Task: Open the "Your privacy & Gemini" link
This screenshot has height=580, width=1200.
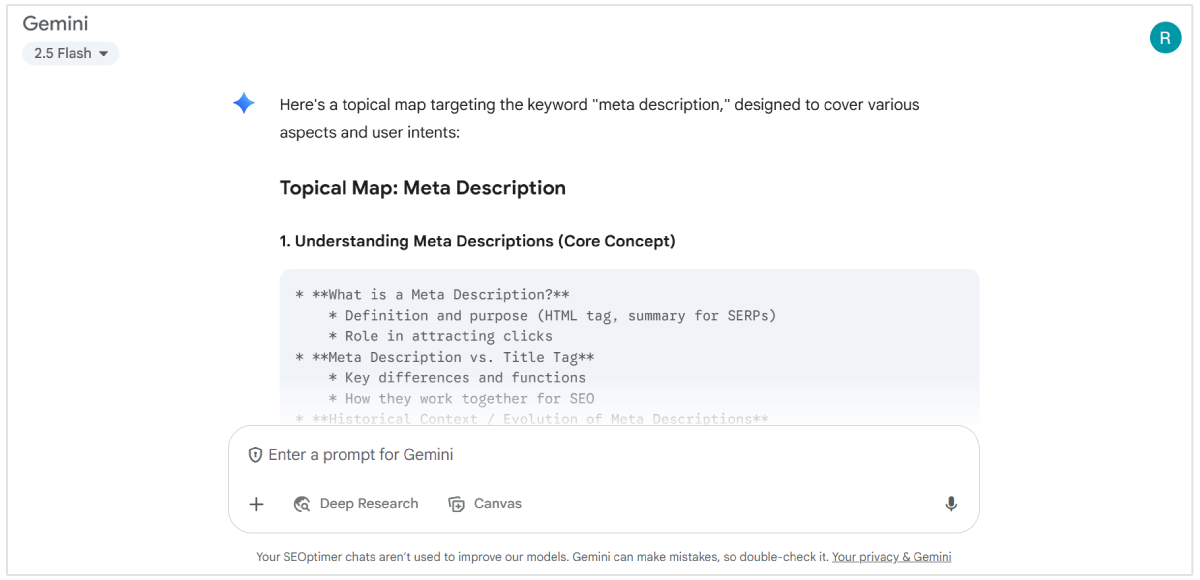Action: pos(891,556)
